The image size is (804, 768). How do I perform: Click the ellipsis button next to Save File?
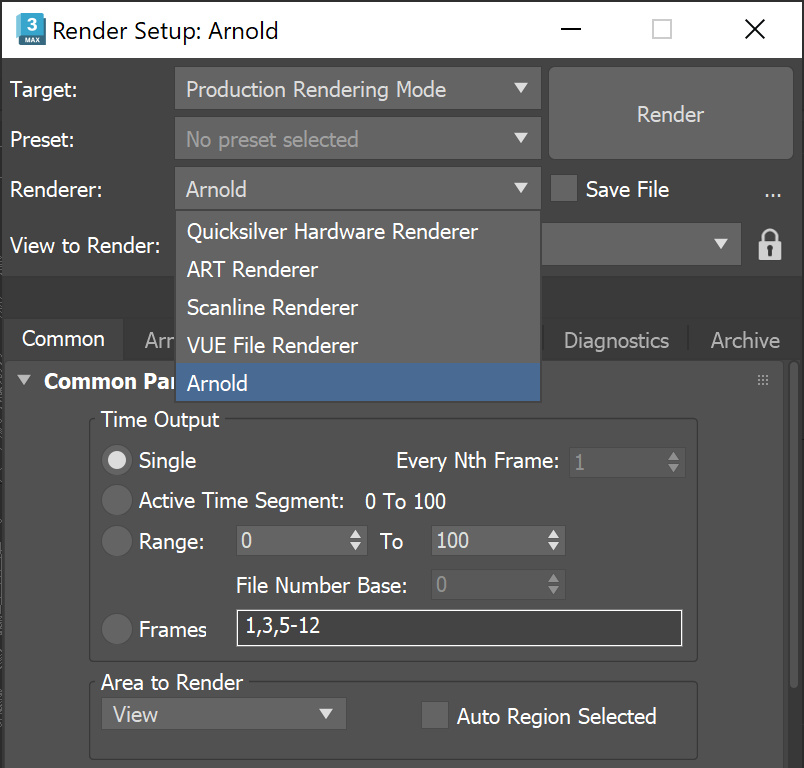tap(772, 191)
